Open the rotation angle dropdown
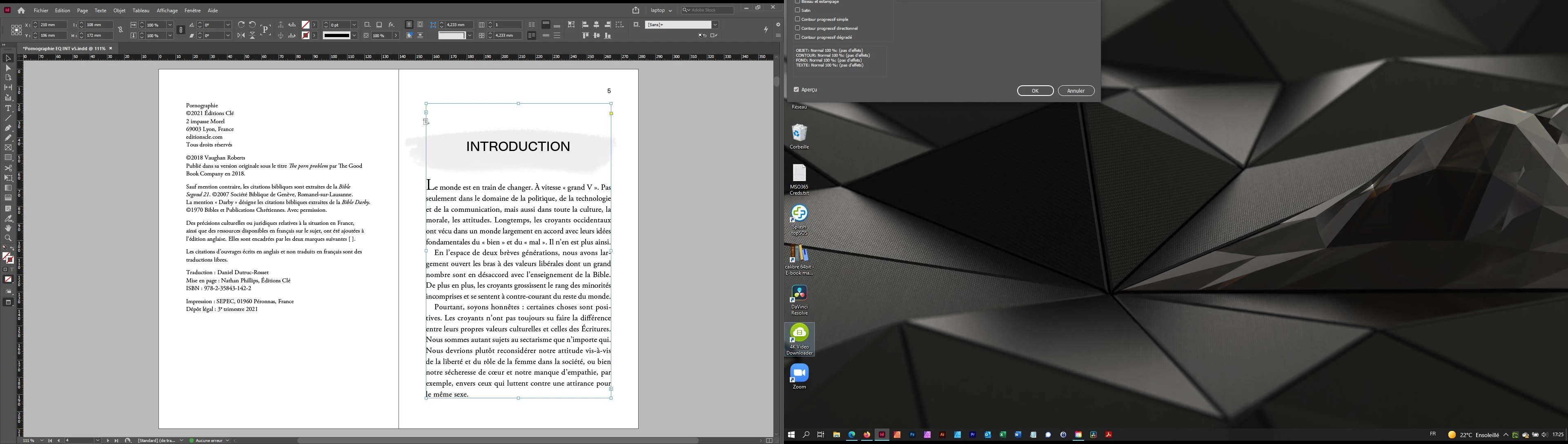The image size is (1568, 444). 228,25
